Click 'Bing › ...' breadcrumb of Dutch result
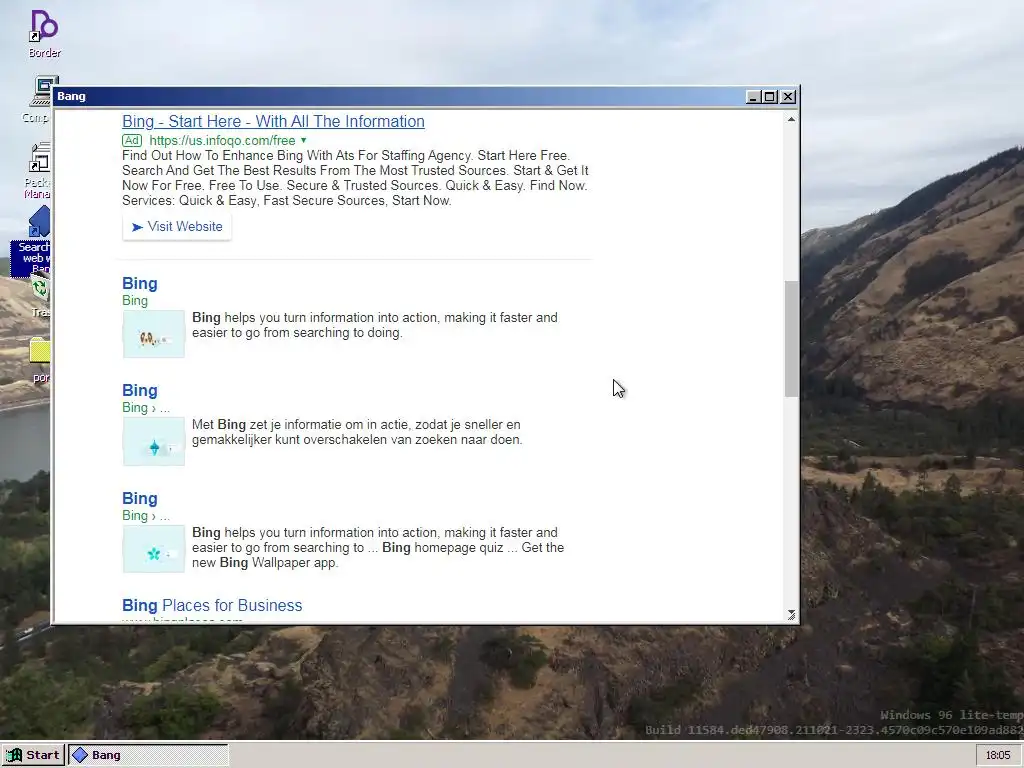This screenshot has height=768, width=1024. click(x=146, y=408)
